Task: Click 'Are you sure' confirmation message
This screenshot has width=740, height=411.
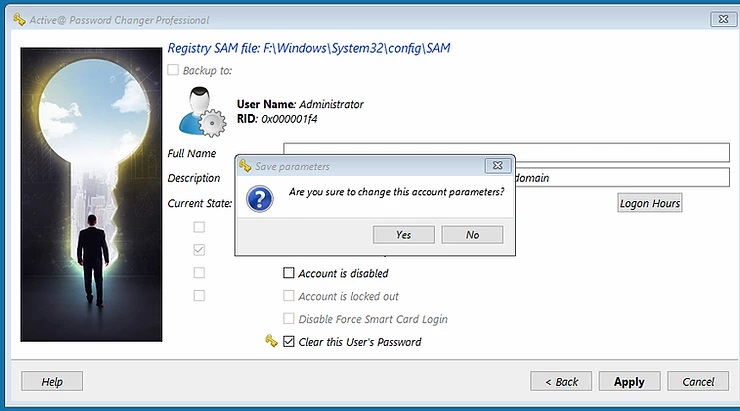Action: pos(396,192)
